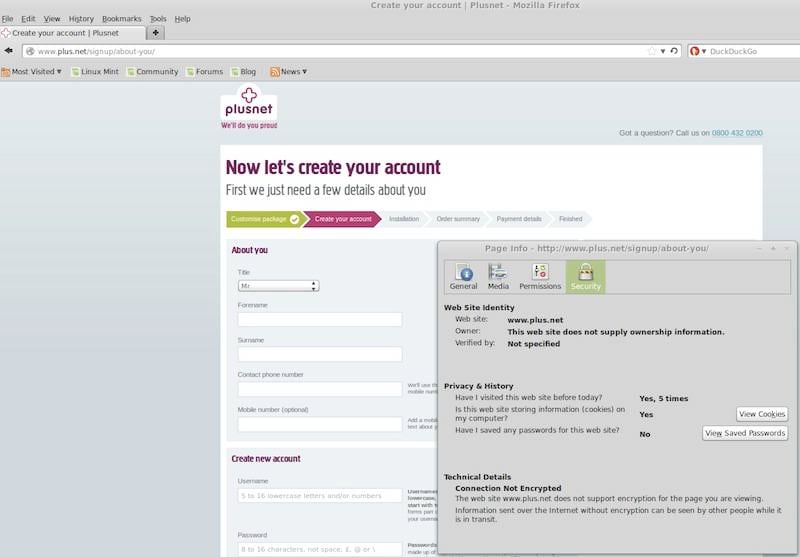Open the Community bookmark
800x557 pixels.
153,72
